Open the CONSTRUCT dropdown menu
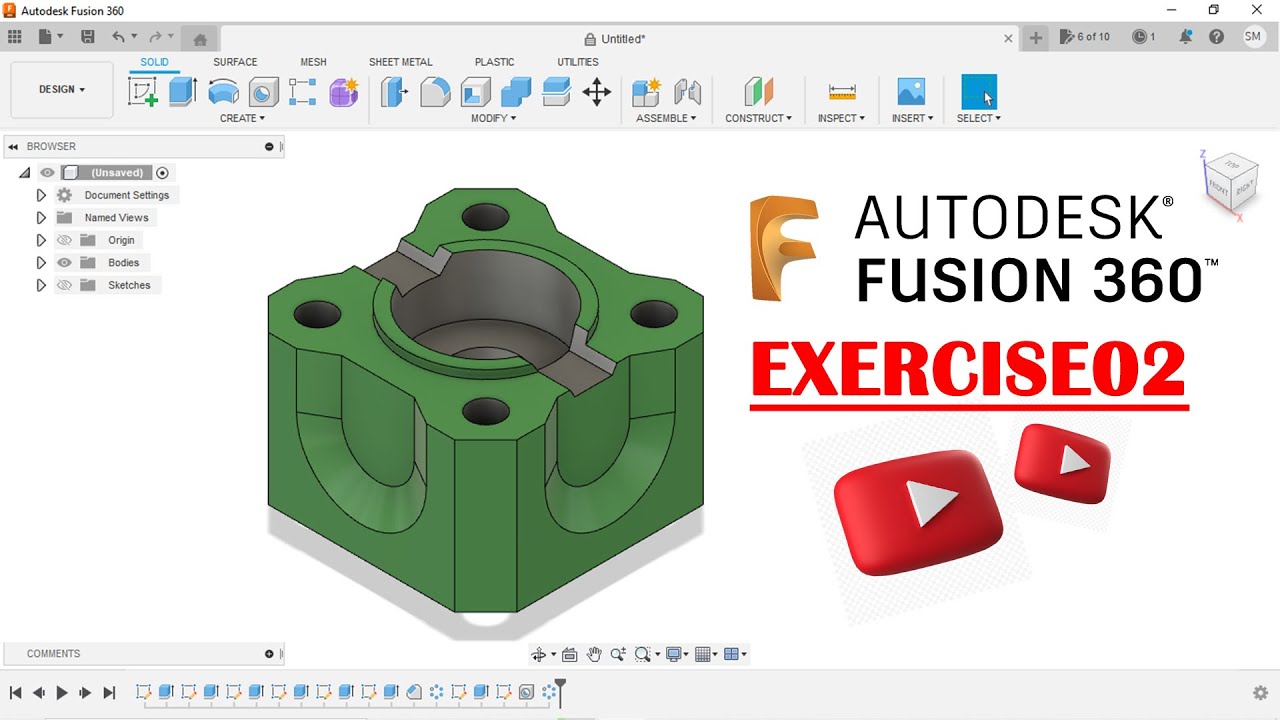Viewport: 1280px width, 720px height. point(758,118)
